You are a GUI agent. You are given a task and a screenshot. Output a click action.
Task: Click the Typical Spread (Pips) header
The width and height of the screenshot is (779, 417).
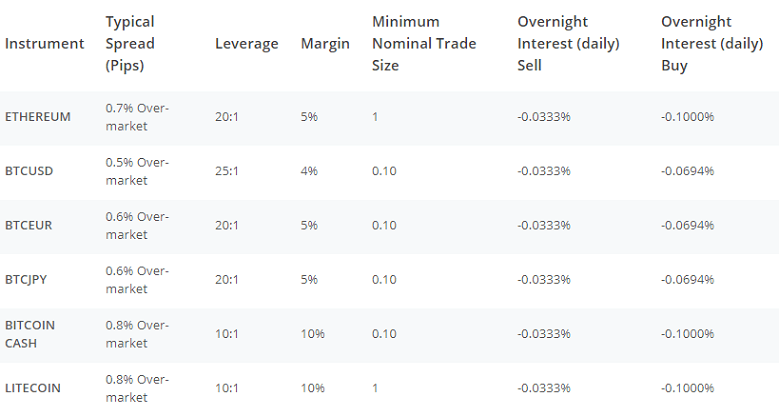[130, 43]
